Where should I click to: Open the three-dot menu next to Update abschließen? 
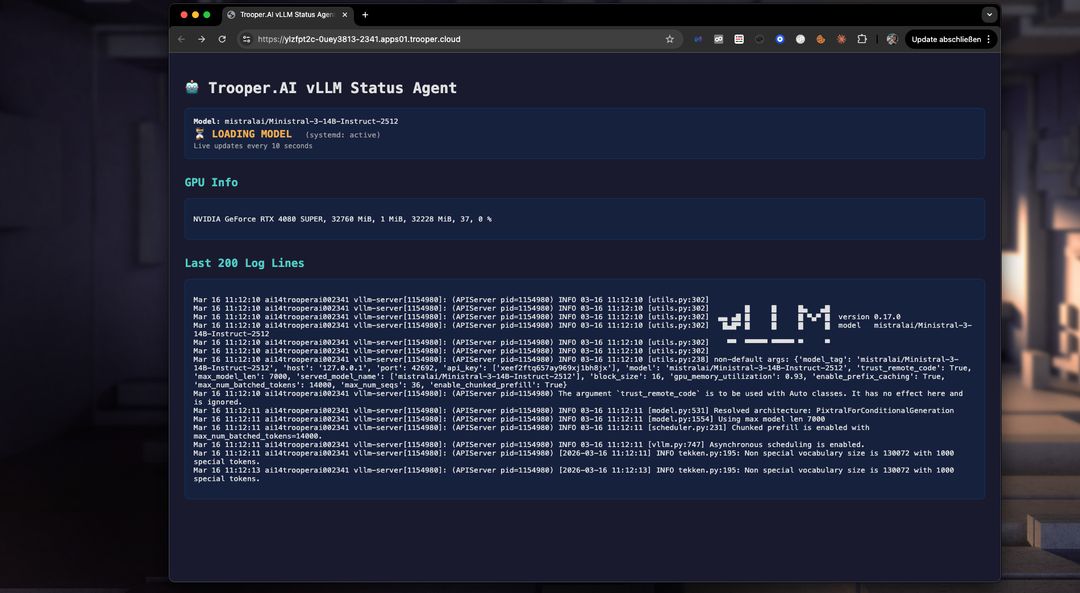click(x=990, y=39)
